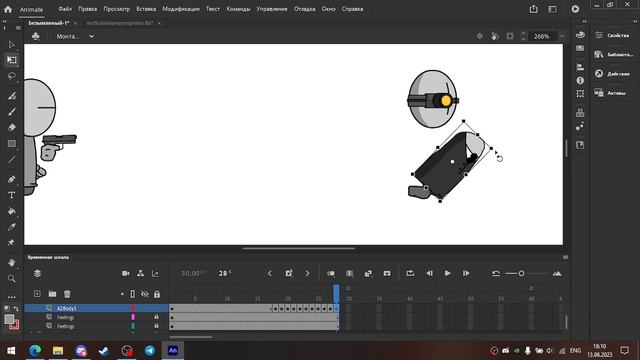
Task: Toggle lock for all layers
Action: pos(157,294)
